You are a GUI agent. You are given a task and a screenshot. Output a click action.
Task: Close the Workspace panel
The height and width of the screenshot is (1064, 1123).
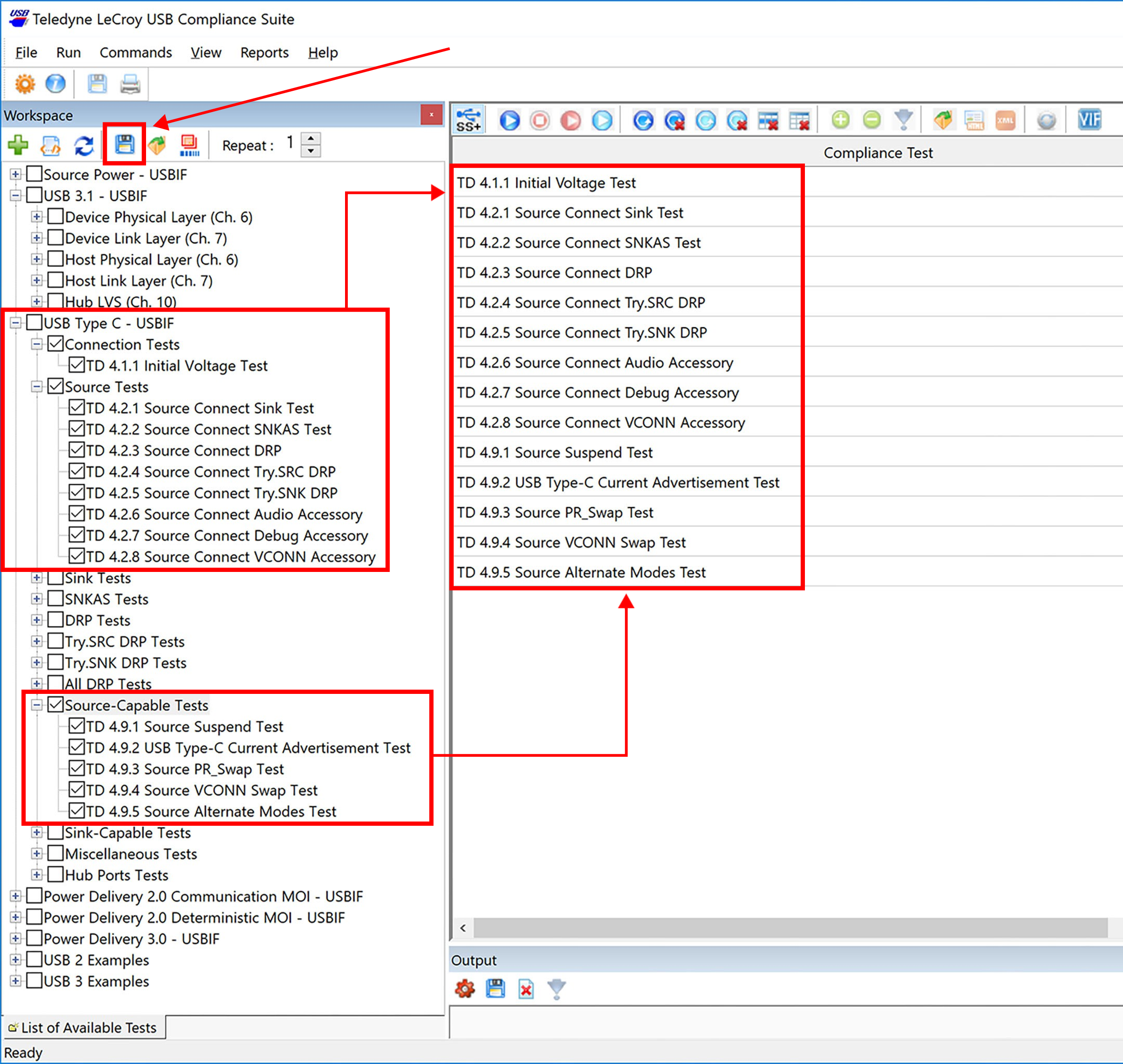[x=432, y=115]
